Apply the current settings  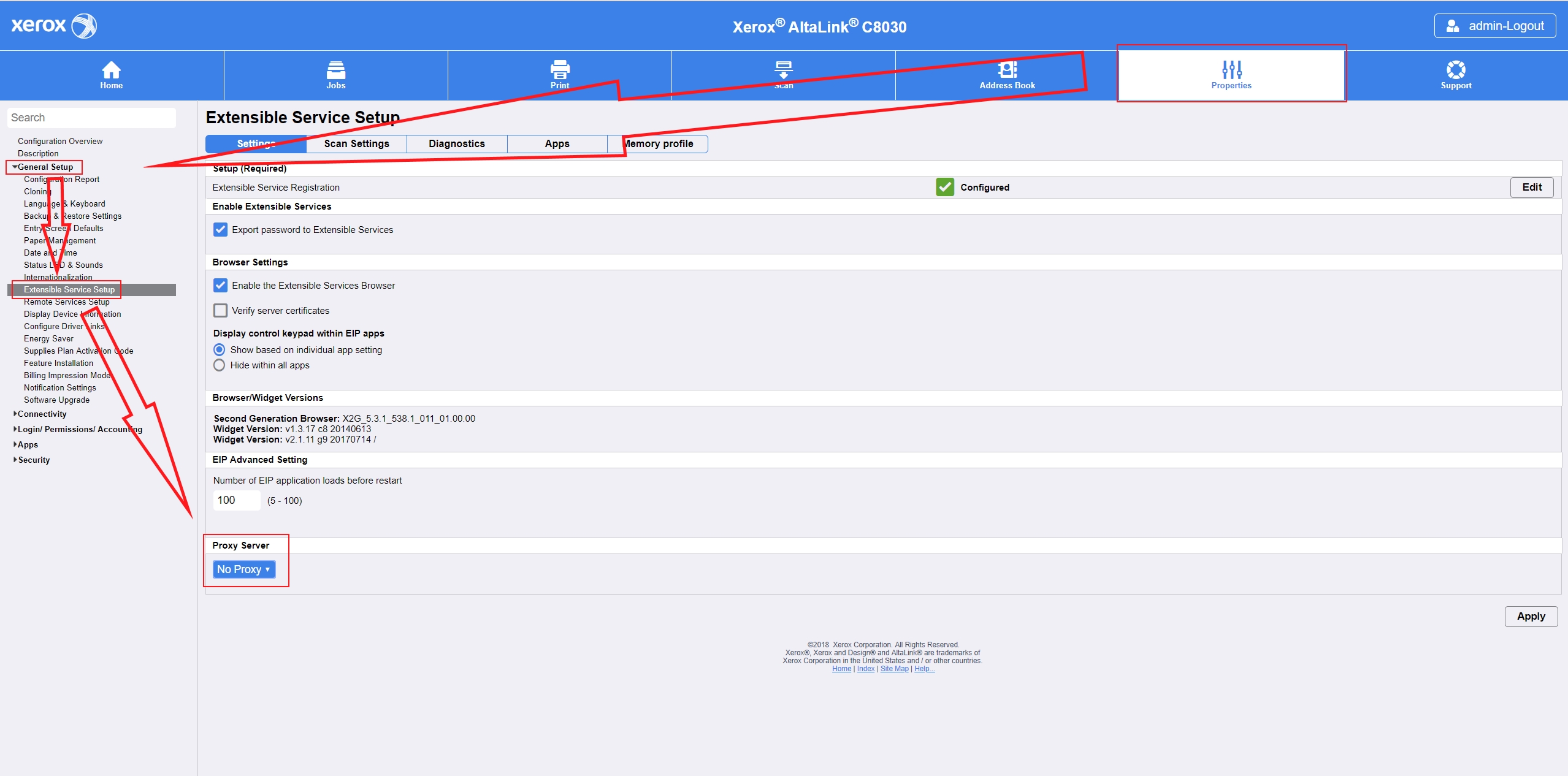(1531, 616)
